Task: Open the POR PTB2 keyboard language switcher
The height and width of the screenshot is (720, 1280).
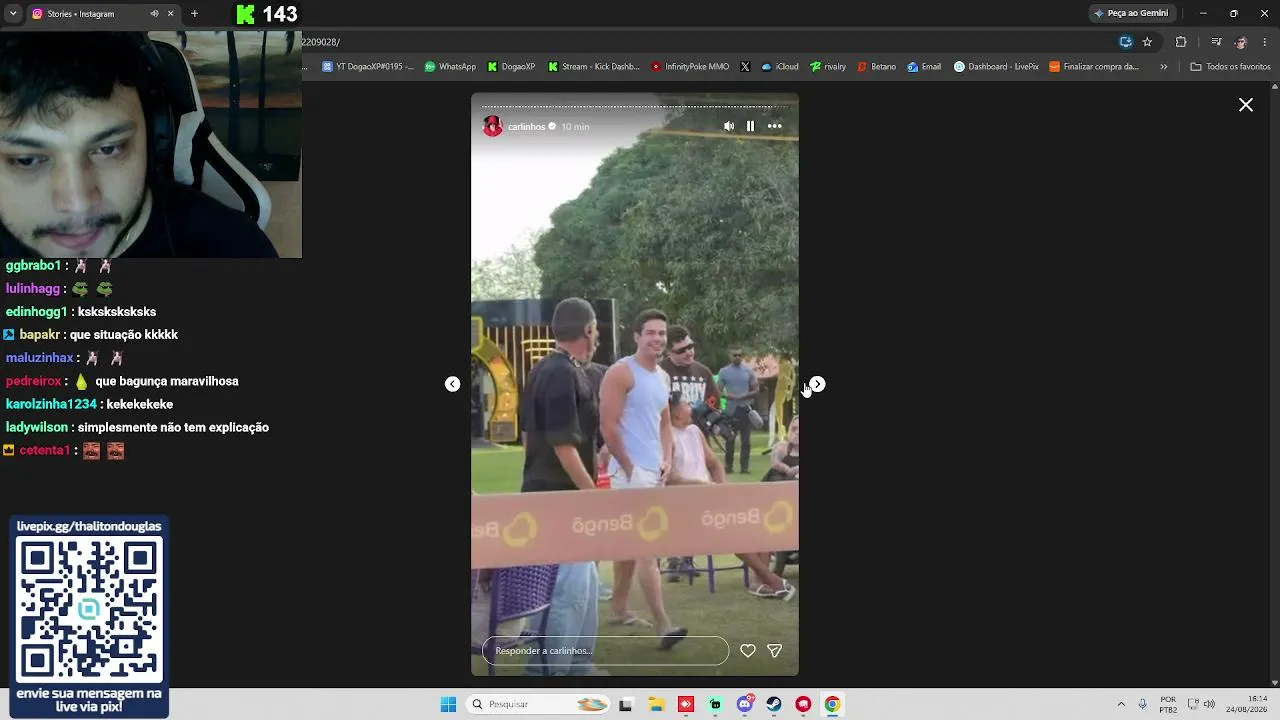Action: click(1168, 704)
